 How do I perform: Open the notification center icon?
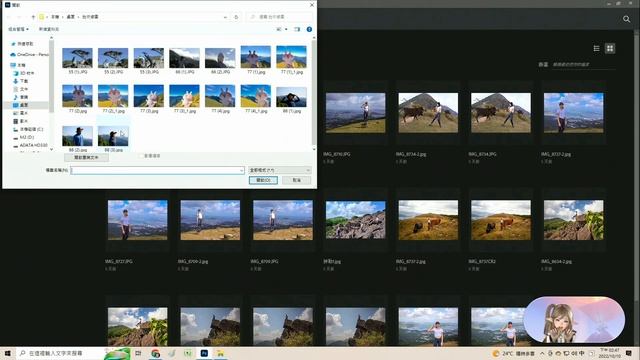[629, 353]
